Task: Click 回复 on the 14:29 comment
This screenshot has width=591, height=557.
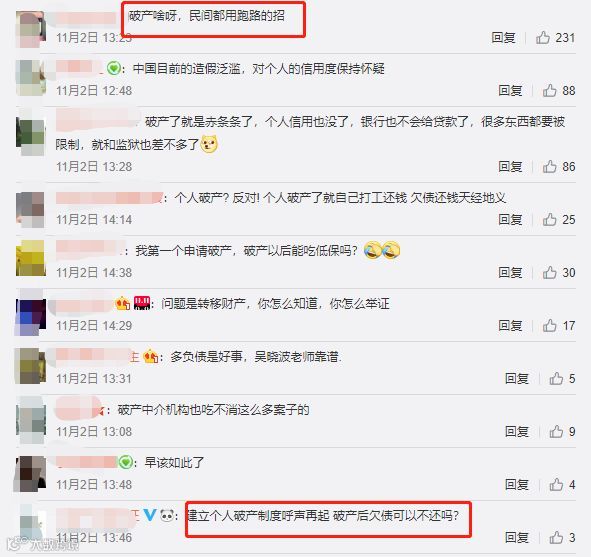Action: [x=510, y=326]
